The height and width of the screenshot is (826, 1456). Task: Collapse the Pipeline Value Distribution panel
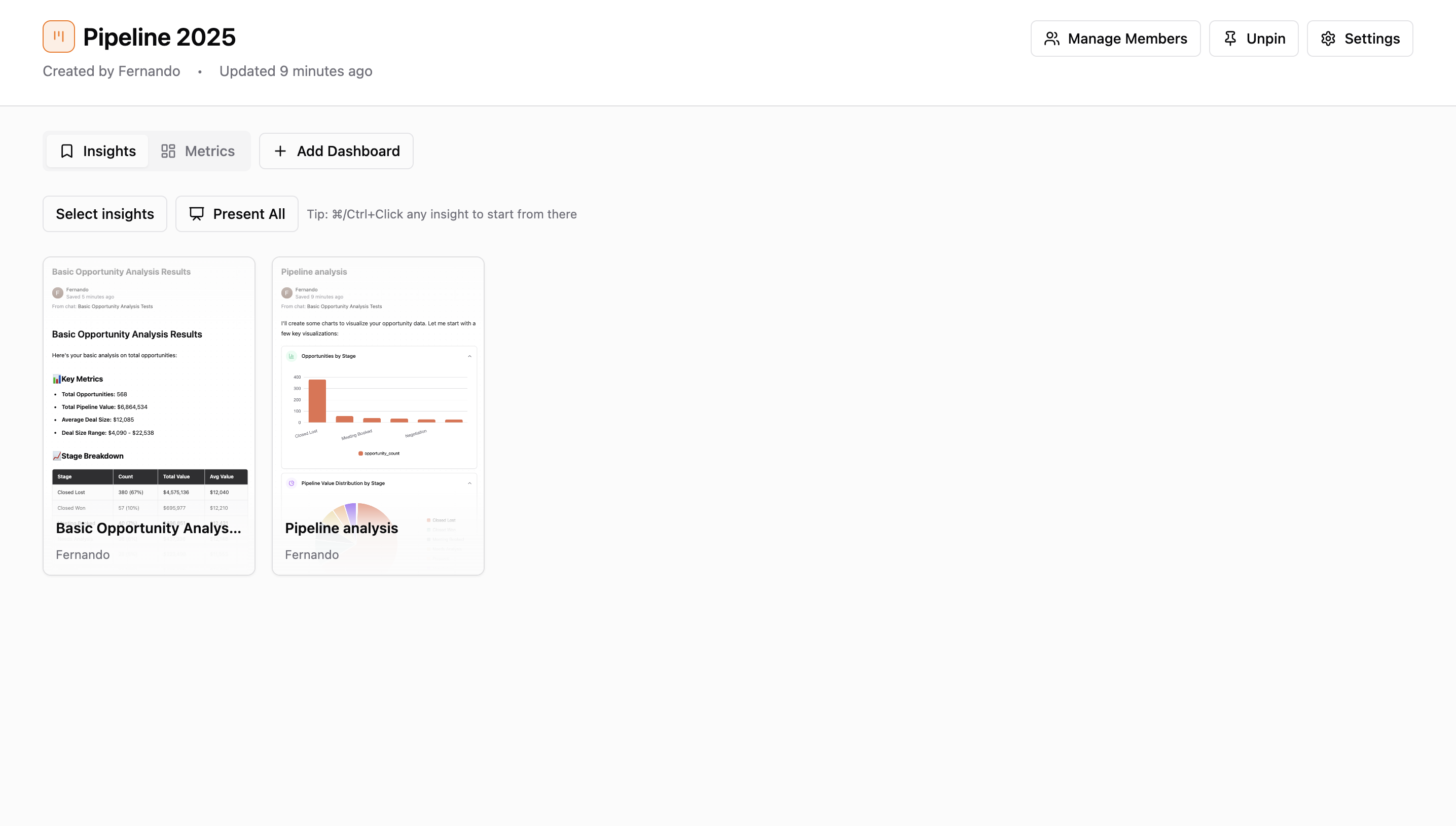[x=470, y=483]
